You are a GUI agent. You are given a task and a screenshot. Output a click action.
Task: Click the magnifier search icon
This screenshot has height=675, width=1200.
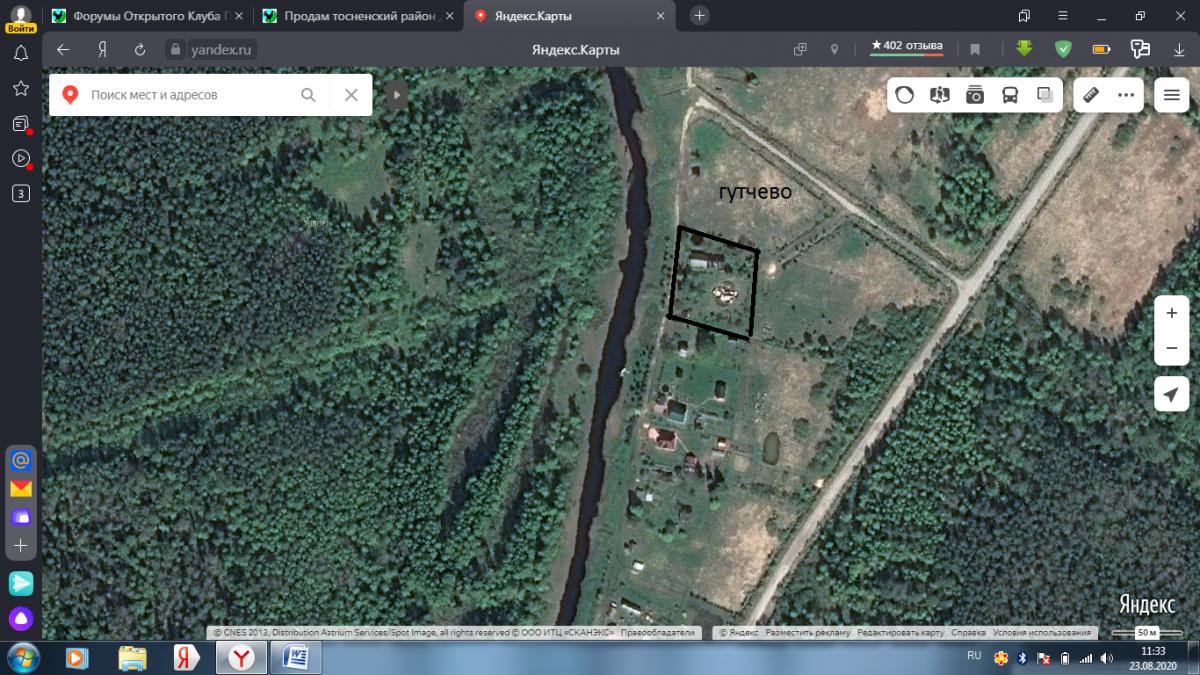click(x=309, y=95)
